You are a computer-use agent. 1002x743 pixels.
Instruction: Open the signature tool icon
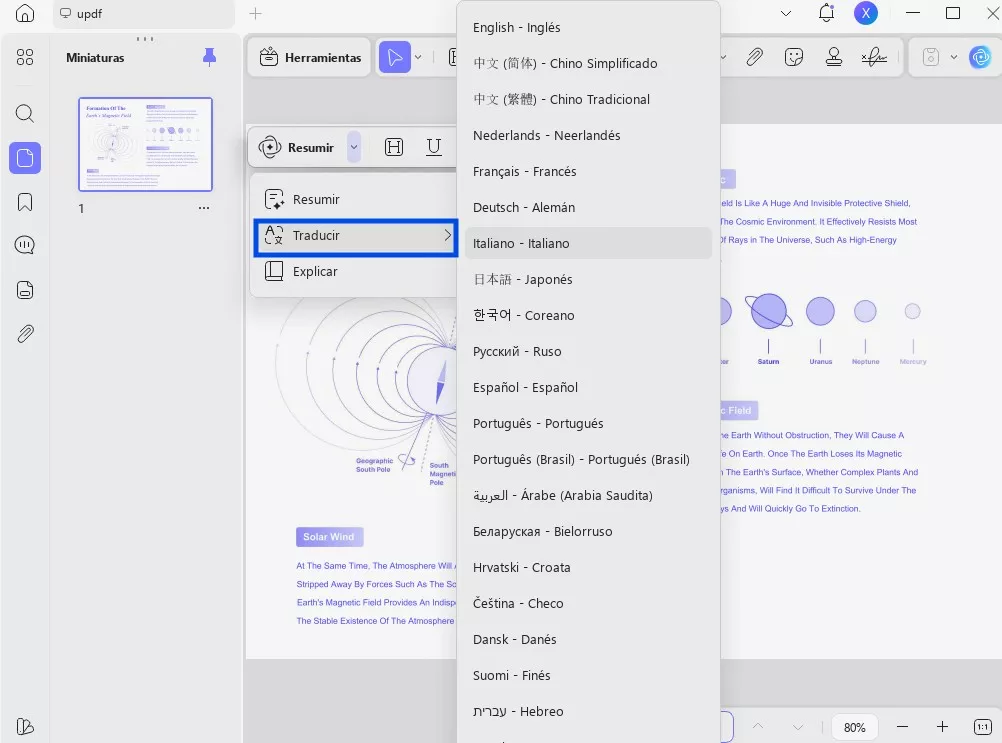pyautogui.click(x=874, y=57)
